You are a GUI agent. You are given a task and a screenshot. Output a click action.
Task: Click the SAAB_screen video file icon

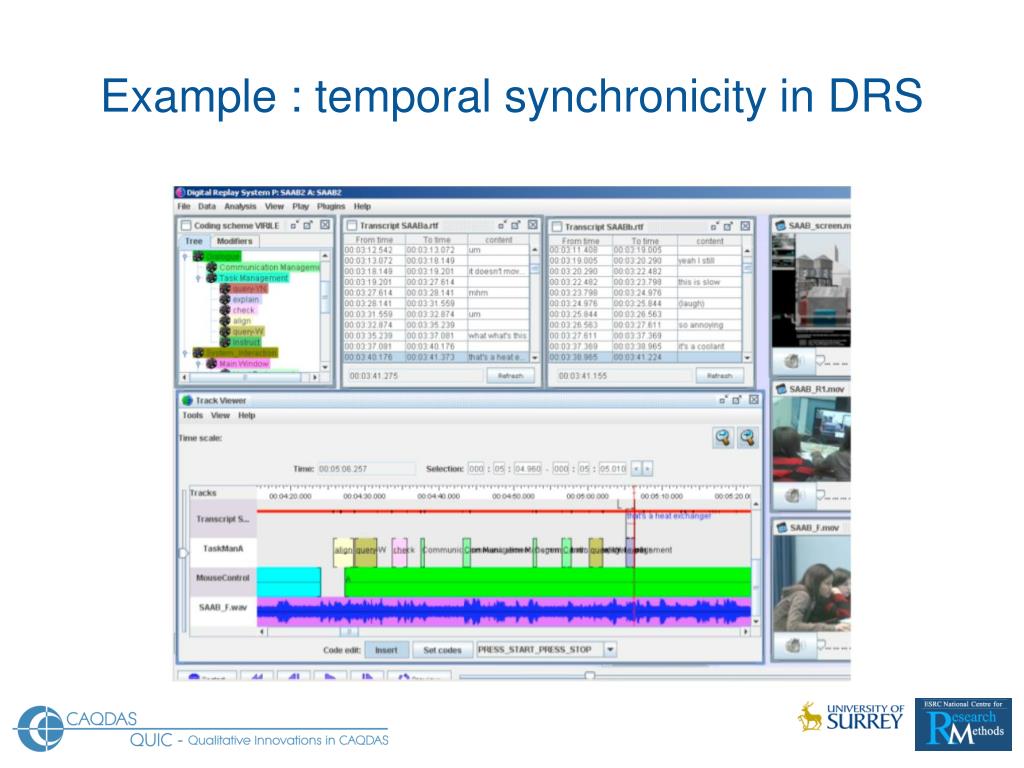point(780,226)
